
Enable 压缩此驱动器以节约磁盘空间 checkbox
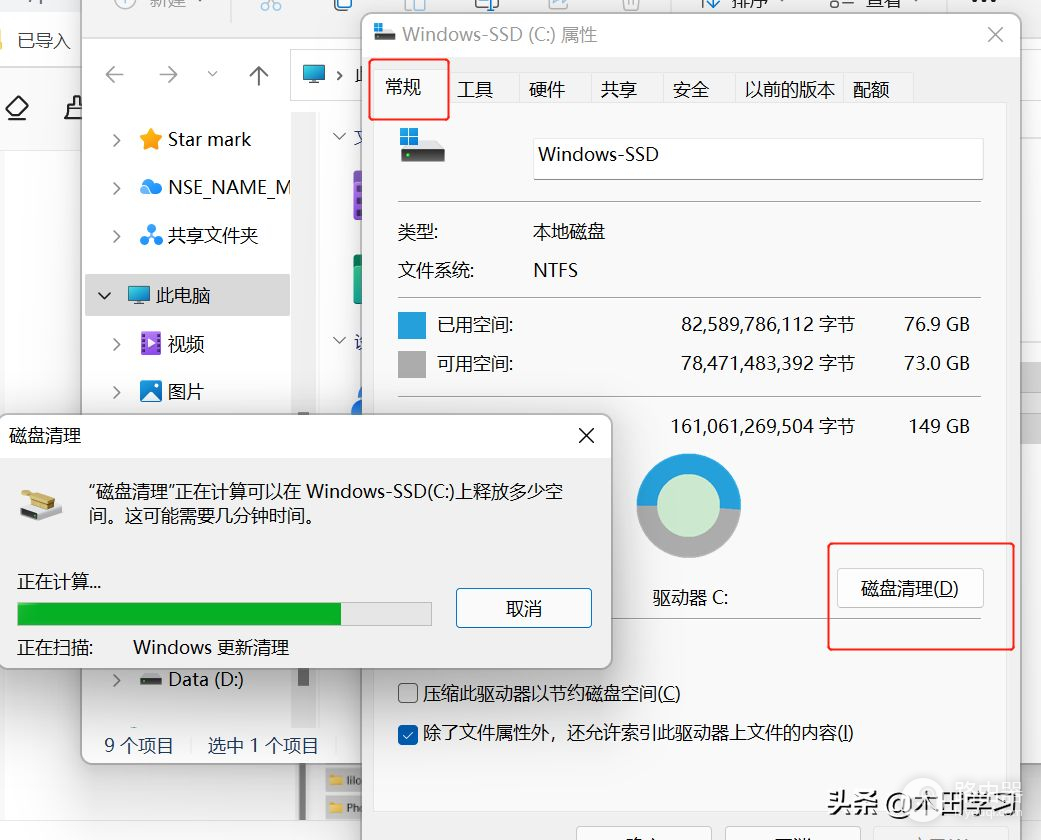[x=408, y=693]
